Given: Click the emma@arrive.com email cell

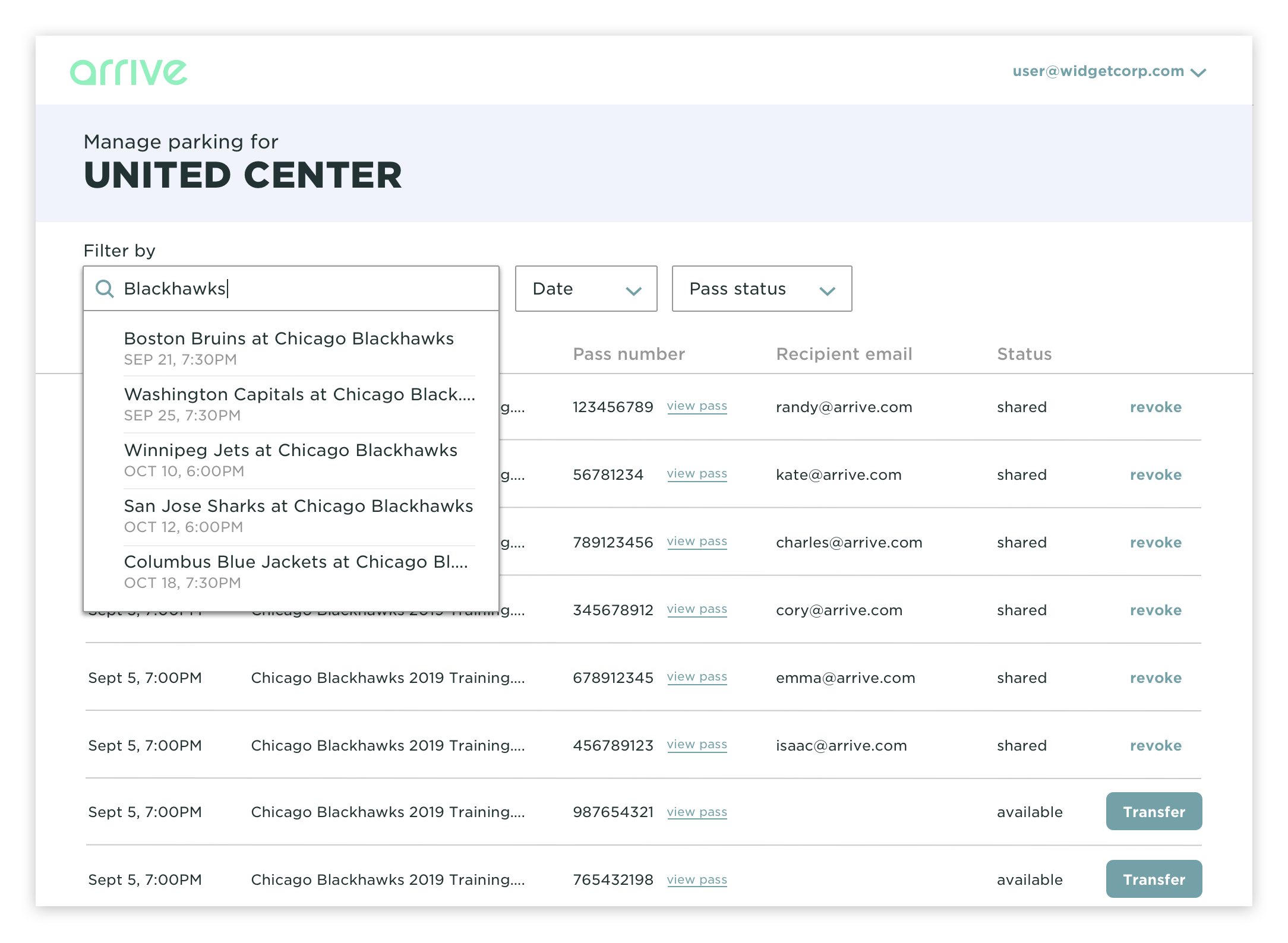Looking at the screenshot, I should [845, 678].
